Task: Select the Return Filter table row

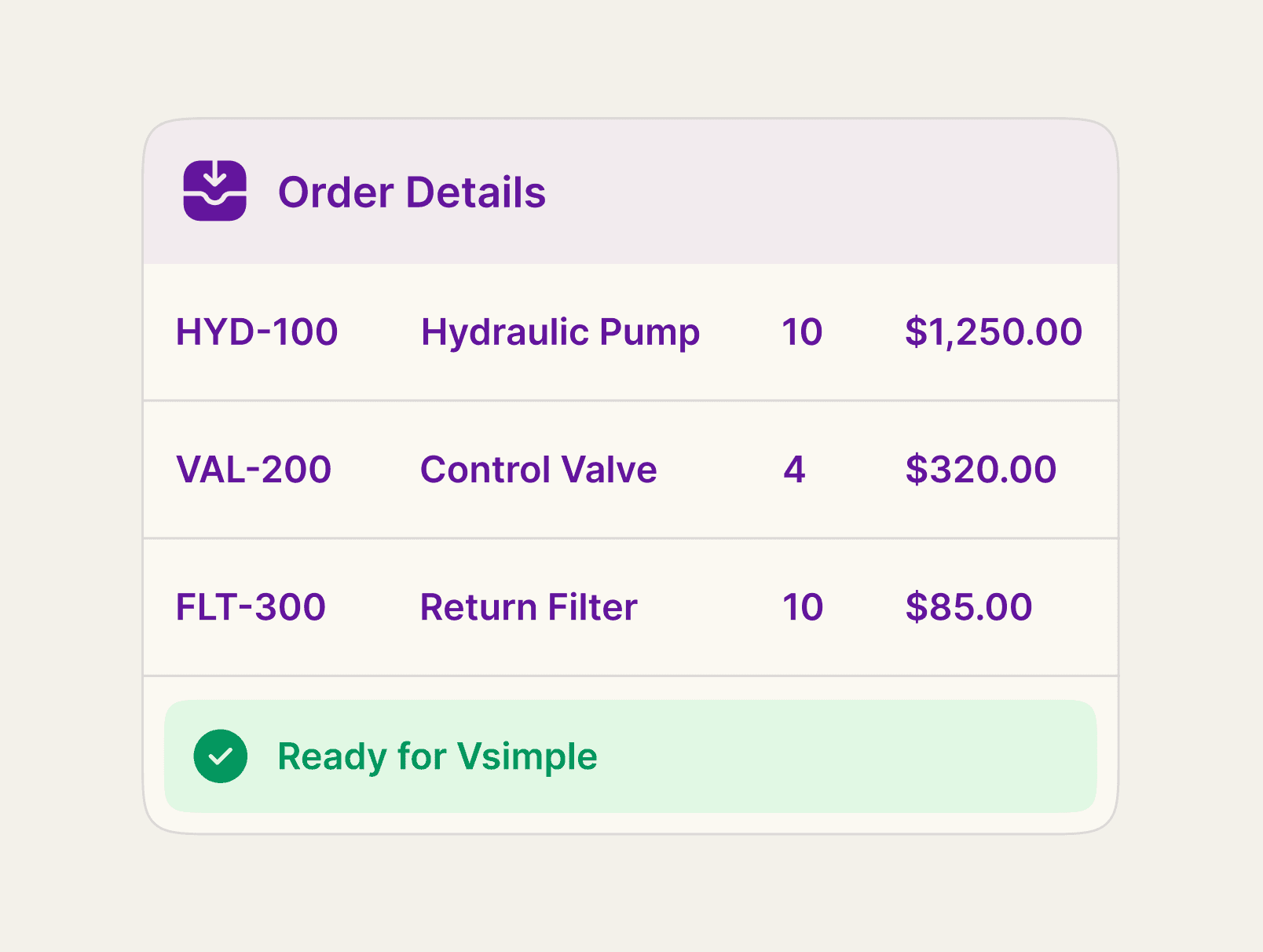Action: (x=631, y=607)
